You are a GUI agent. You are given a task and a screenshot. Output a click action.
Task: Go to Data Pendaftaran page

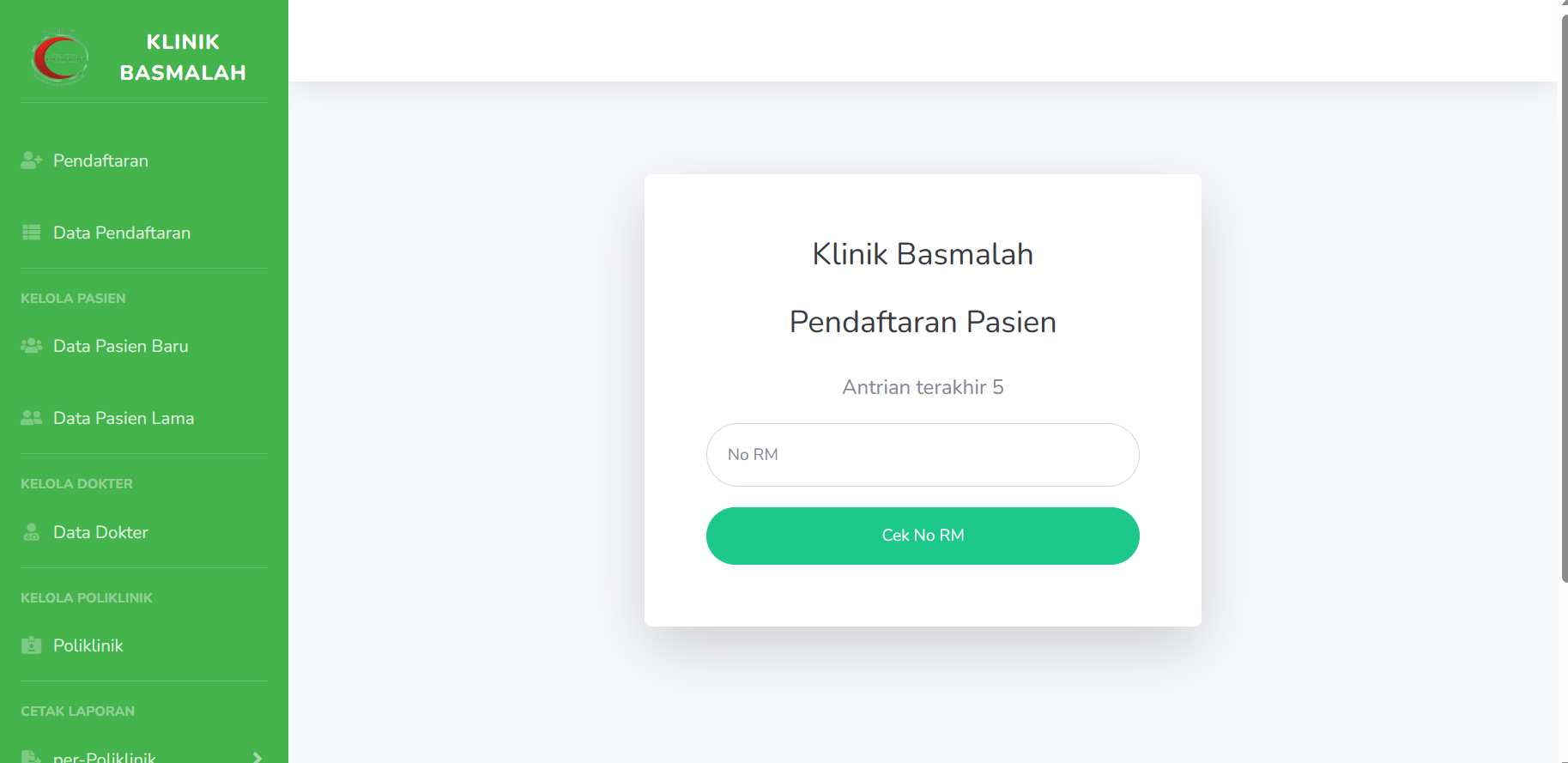pyautogui.click(x=122, y=233)
